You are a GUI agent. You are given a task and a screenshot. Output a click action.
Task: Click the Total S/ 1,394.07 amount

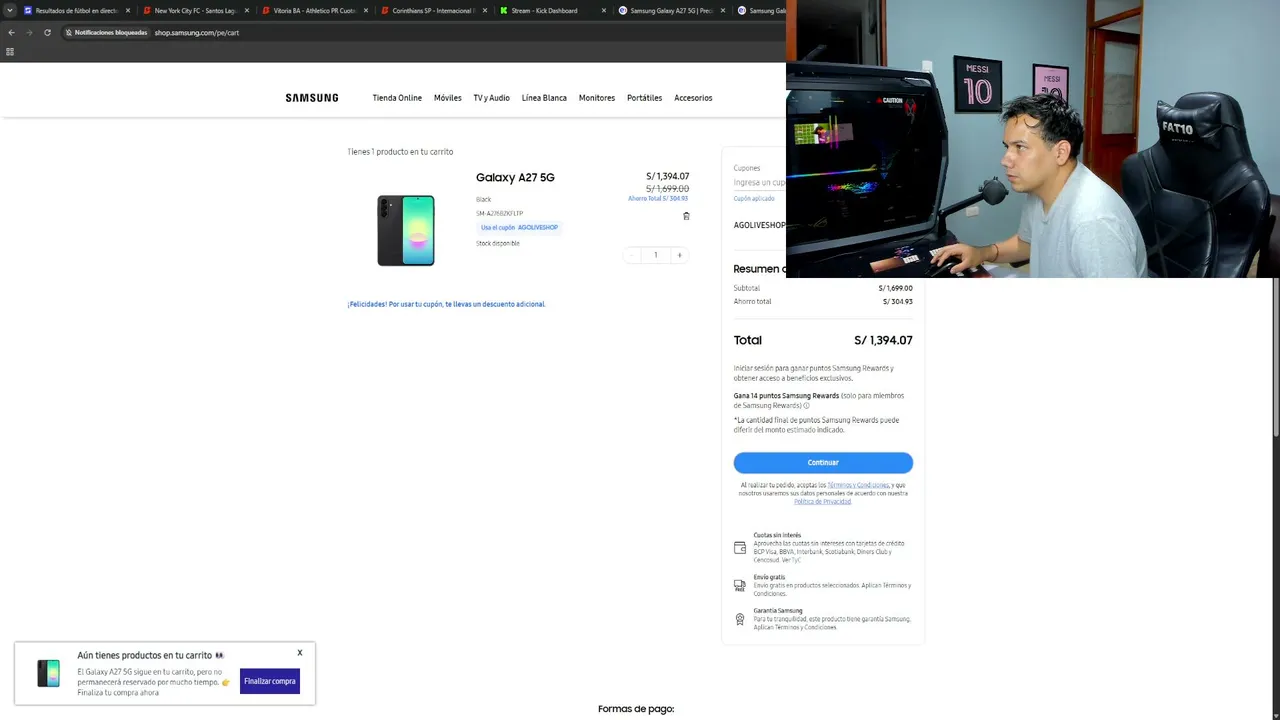coord(883,341)
